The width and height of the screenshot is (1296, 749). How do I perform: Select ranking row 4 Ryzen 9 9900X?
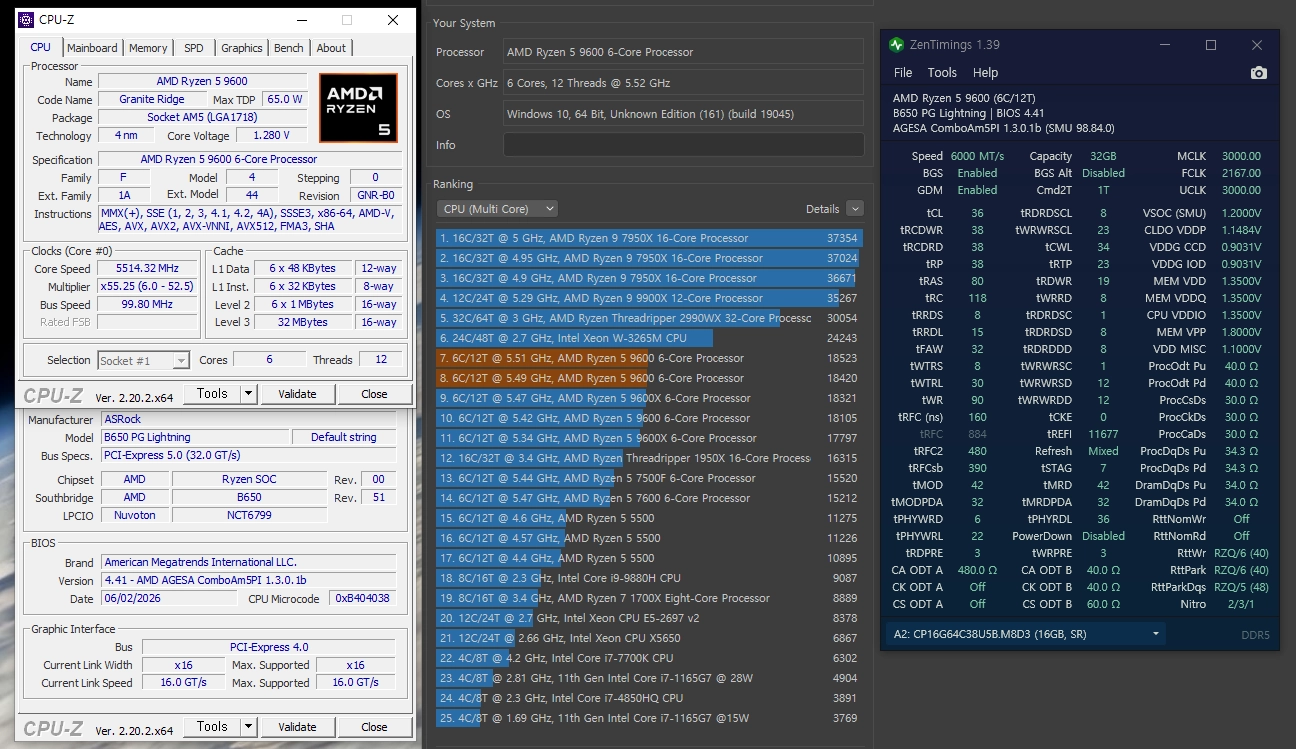[649, 298]
